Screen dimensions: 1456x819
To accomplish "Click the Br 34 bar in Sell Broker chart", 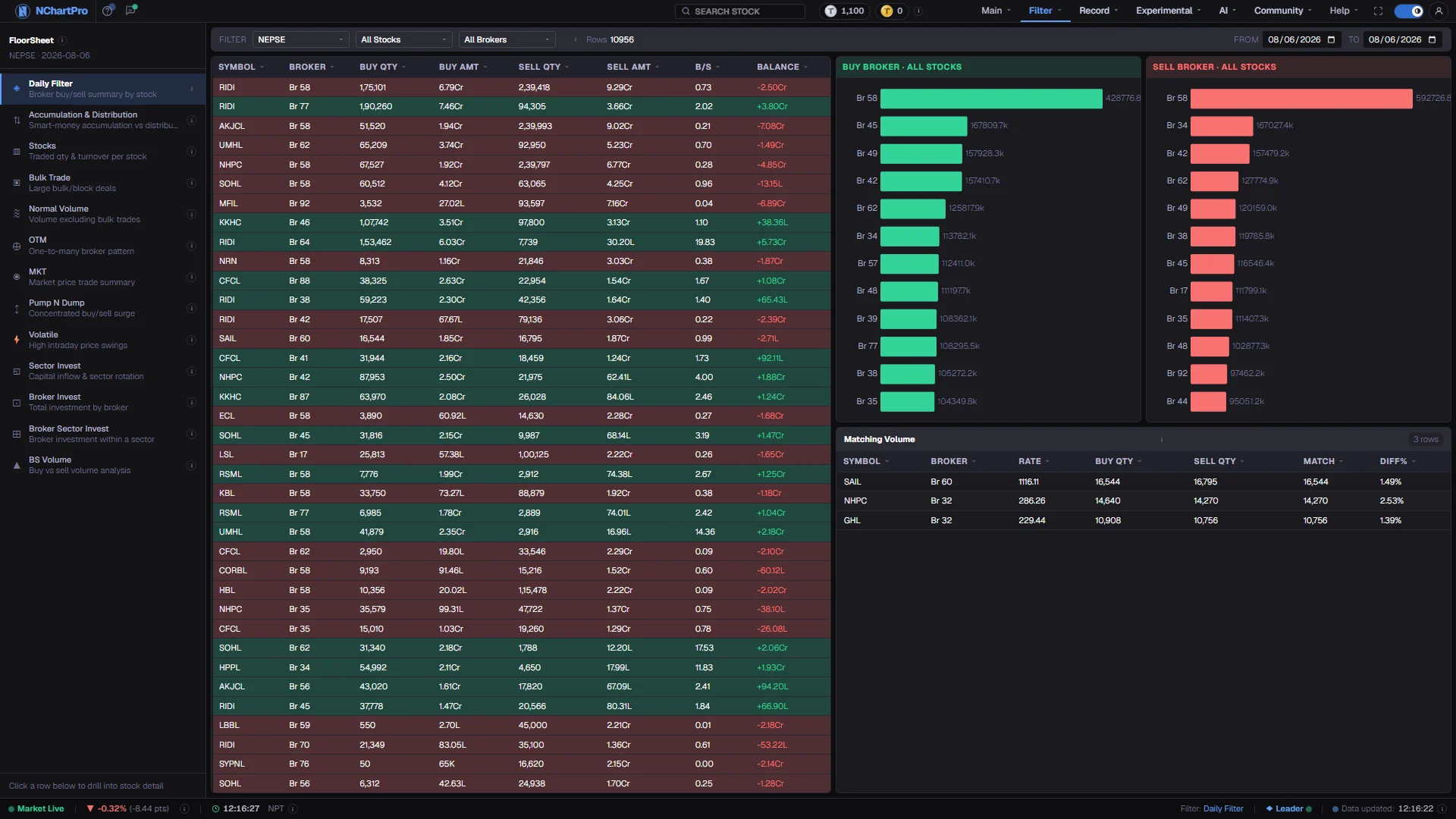I will (x=1221, y=126).
